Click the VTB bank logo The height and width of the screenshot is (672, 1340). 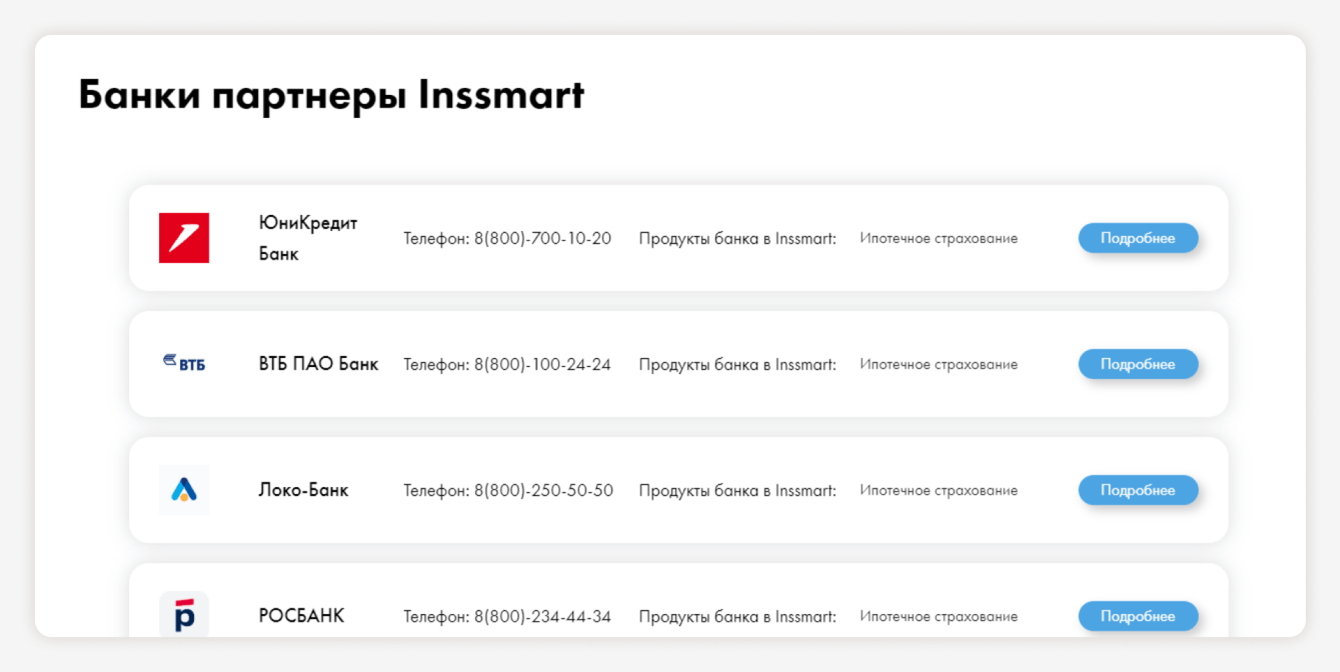coord(184,364)
